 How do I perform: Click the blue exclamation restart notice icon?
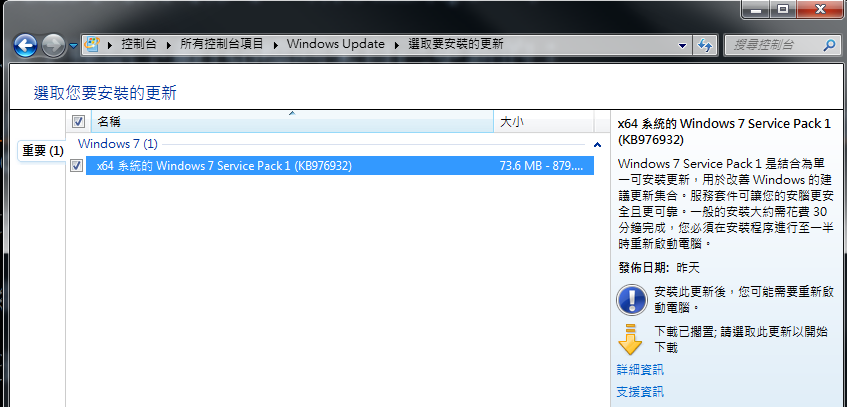631,299
